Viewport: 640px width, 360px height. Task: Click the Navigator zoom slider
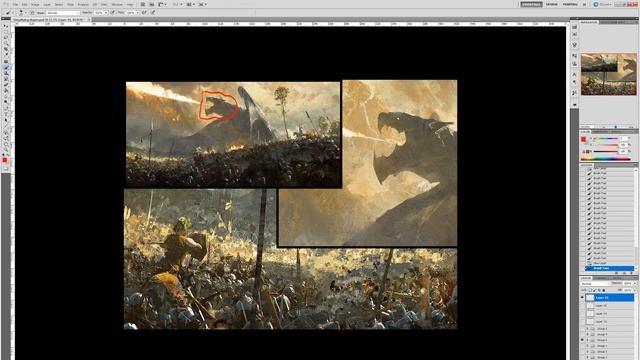point(616,127)
